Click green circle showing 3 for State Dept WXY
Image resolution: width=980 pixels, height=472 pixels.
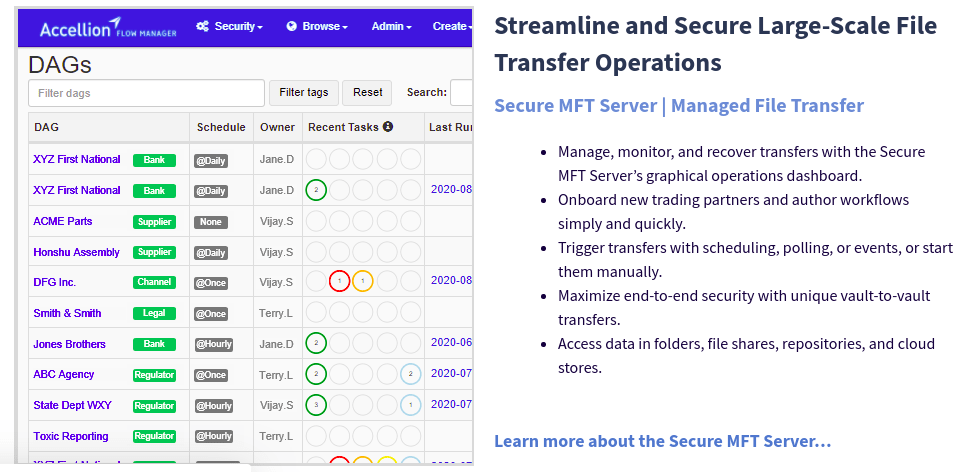(316, 405)
